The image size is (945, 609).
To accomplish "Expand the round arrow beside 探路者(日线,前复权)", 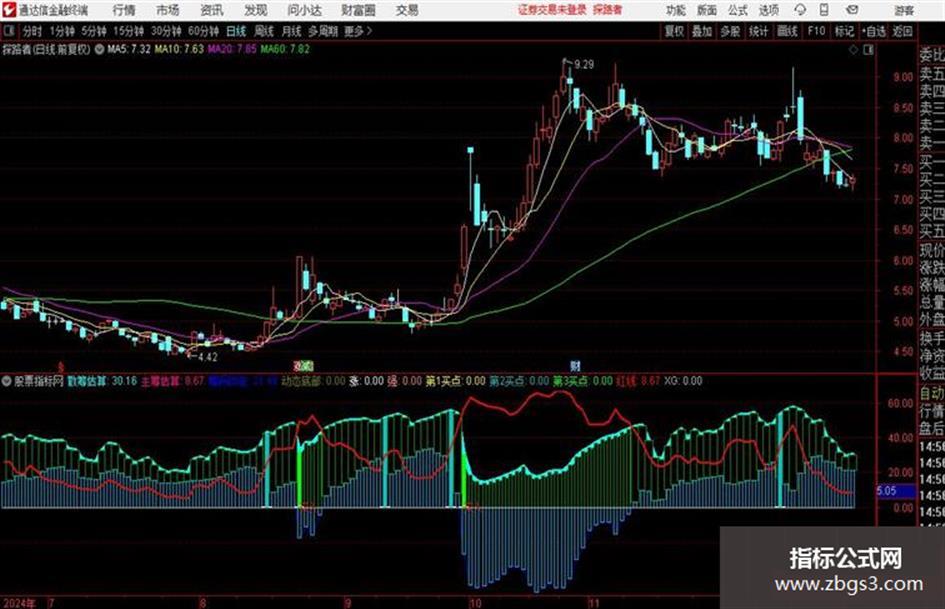I will (99, 49).
